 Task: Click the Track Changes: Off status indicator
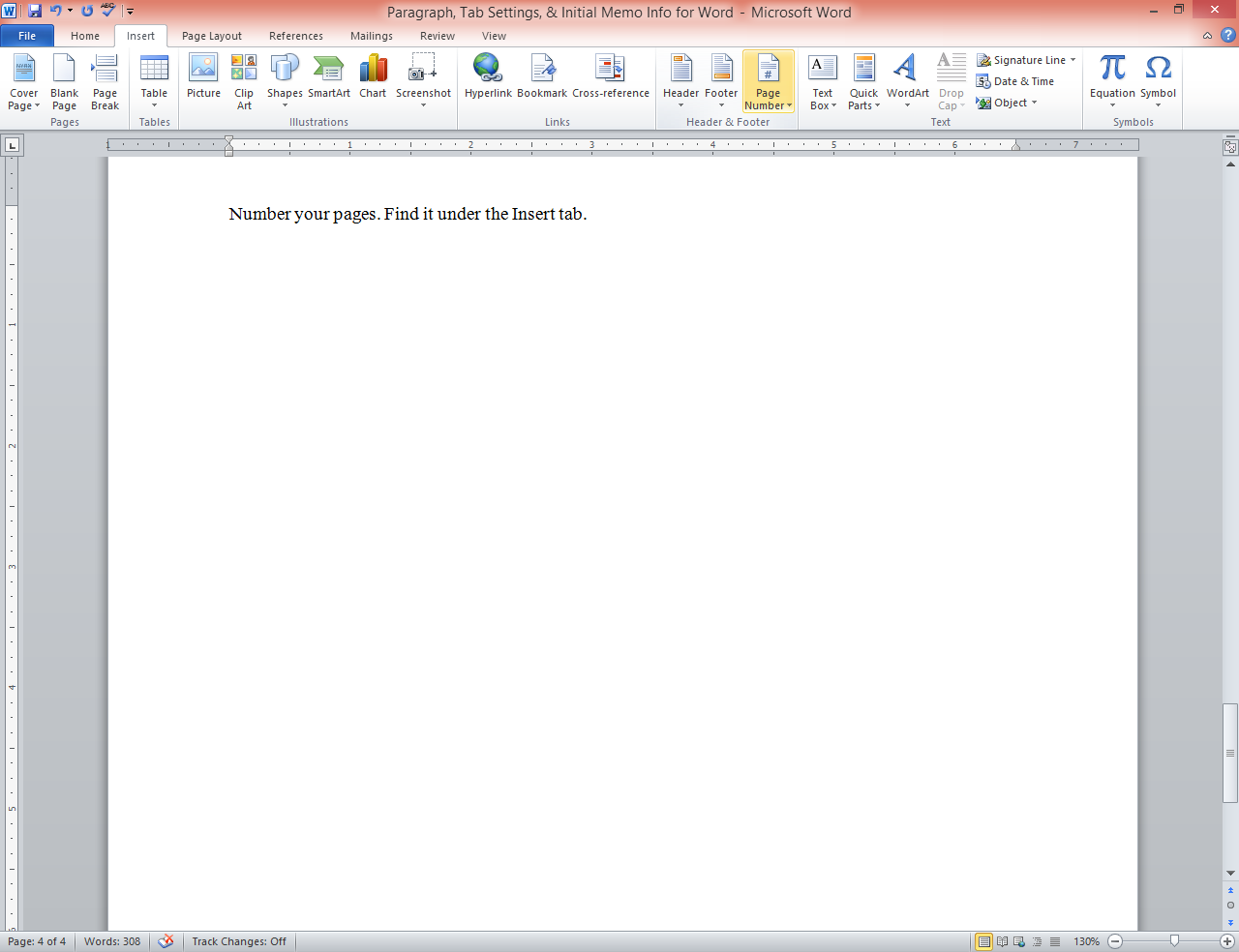coord(238,940)
